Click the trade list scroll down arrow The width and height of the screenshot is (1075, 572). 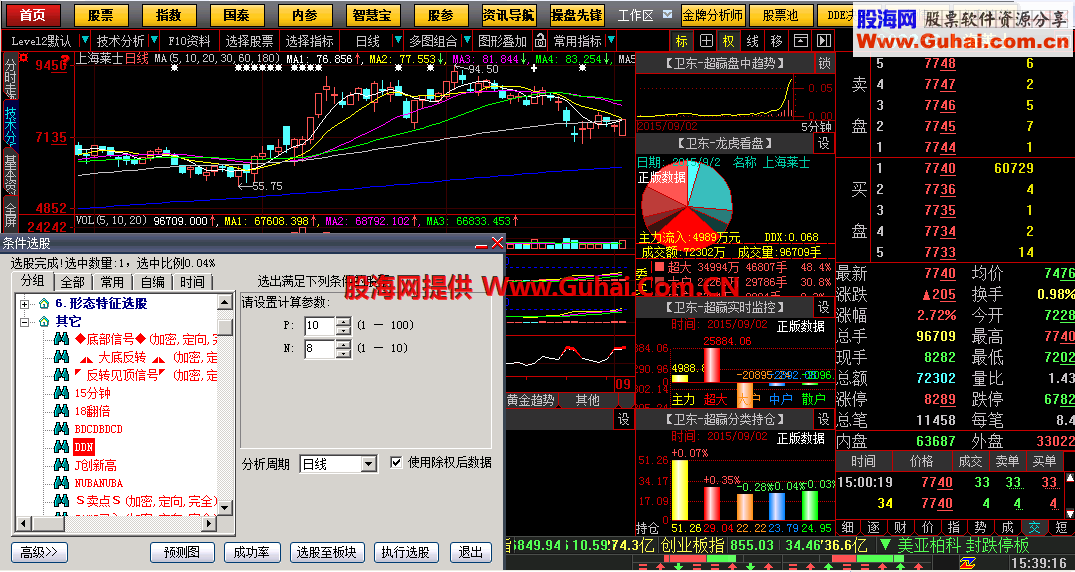[x=1069, y=513]
